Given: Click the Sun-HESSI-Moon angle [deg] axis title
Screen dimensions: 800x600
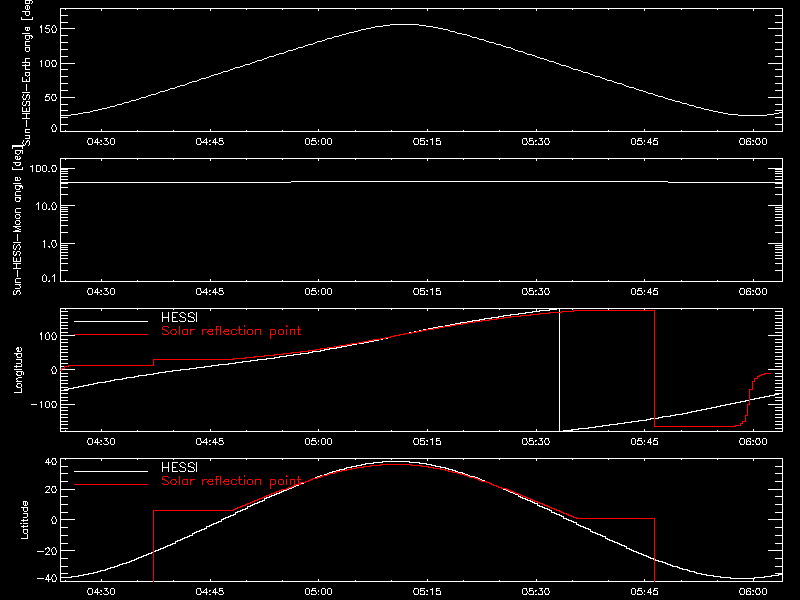Looking at the screenshot, I should coord(17,220).
